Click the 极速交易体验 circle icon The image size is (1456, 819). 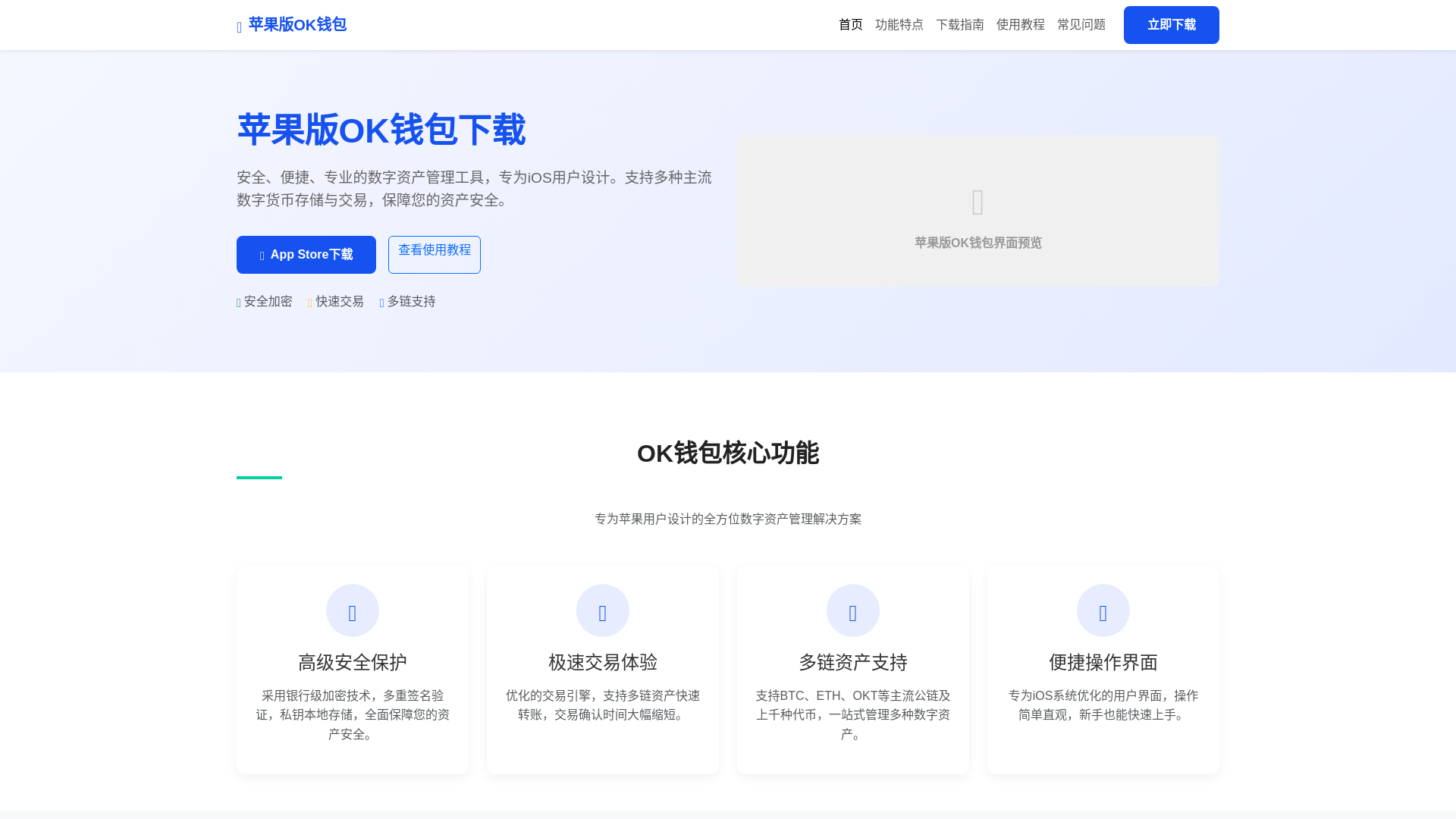coord(603,610)
